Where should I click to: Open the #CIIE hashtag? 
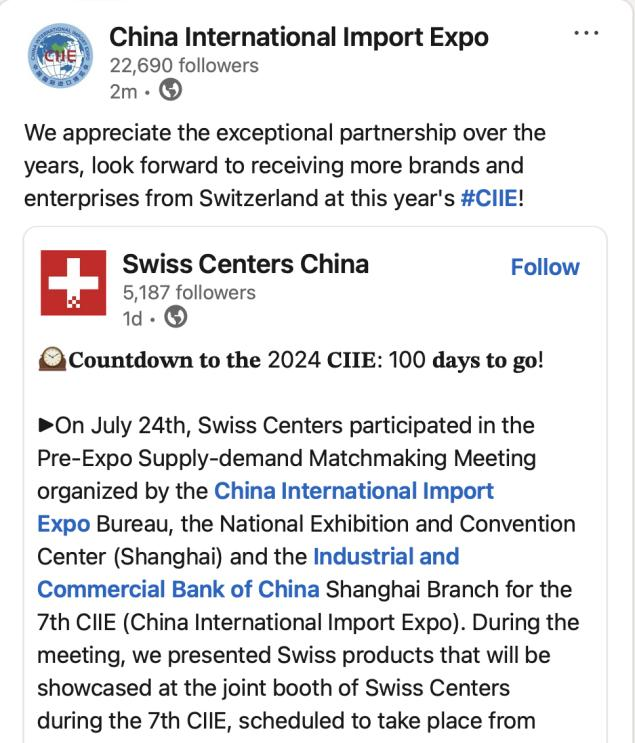pyautogui.click(x=489, y=198)
